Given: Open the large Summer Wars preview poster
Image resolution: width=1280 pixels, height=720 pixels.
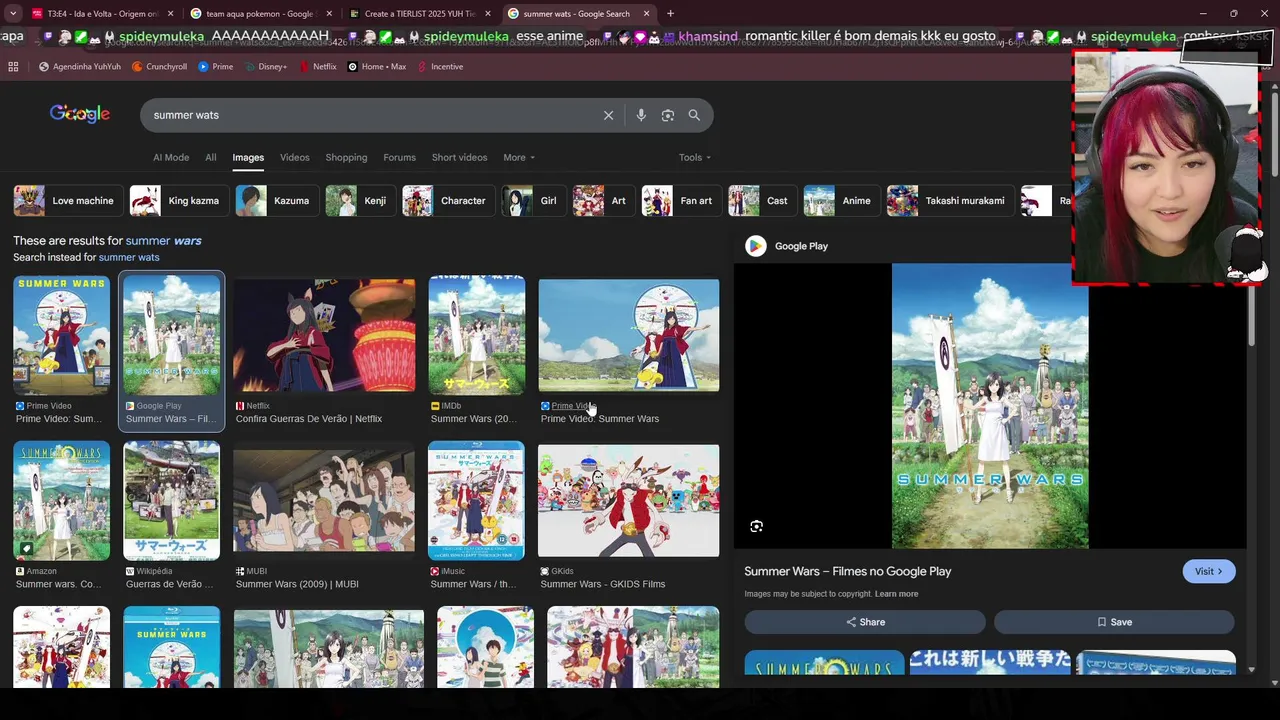Looking at the screenshot, I should click(x=990, y=406).
